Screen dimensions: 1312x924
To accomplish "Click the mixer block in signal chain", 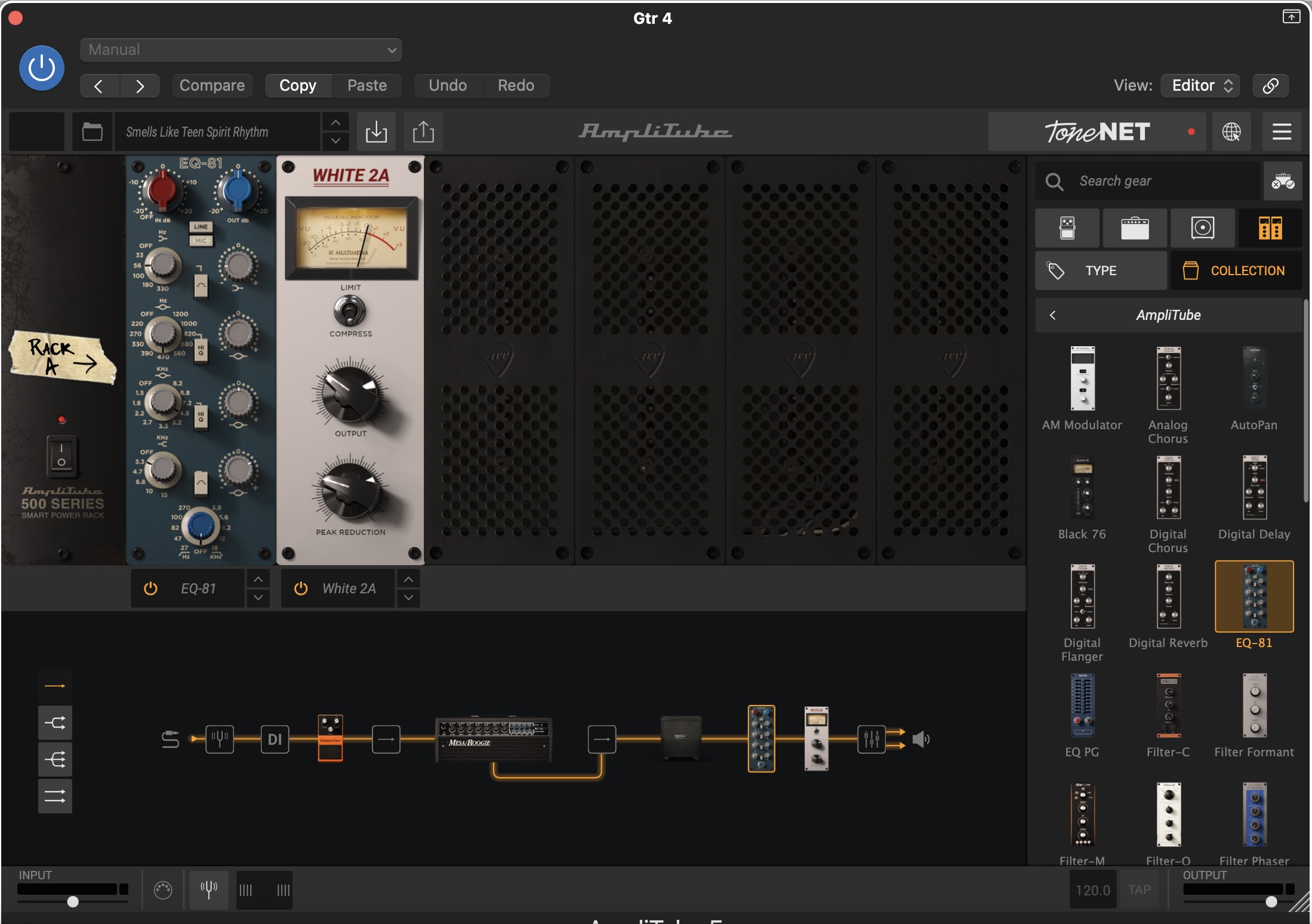I will pyautogui.click(x=871, y=739).
